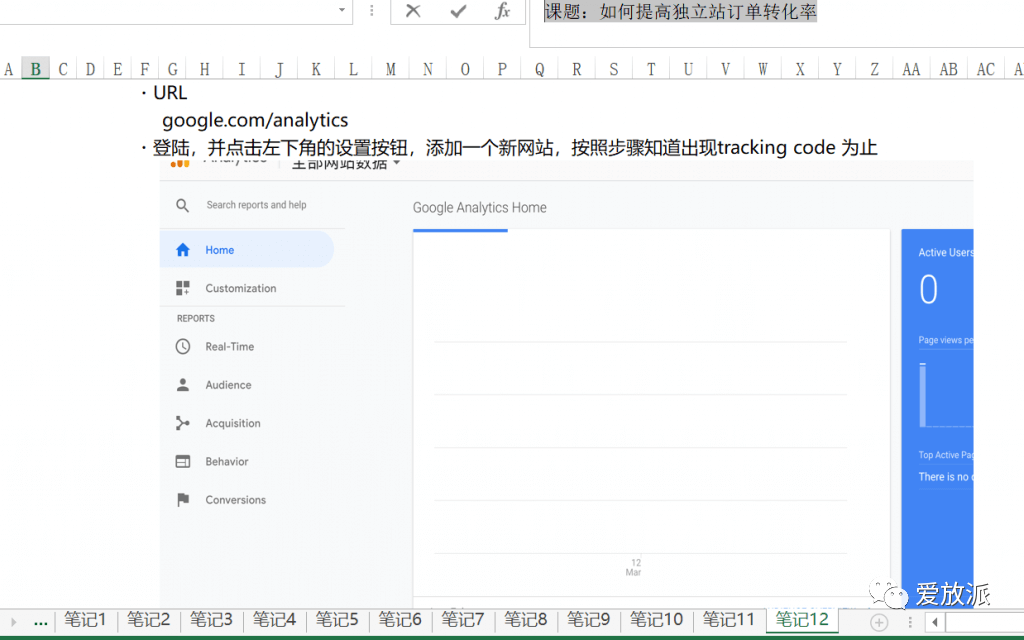
Task: Click the Active Users count 0
Action: [929, 290]
